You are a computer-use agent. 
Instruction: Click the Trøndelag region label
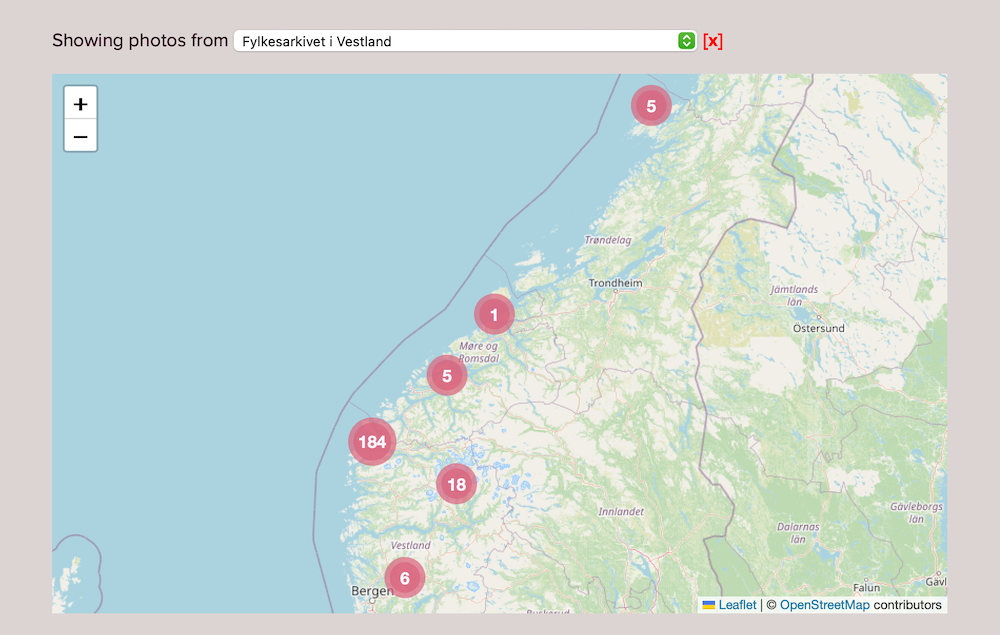[x=608, y=240]
